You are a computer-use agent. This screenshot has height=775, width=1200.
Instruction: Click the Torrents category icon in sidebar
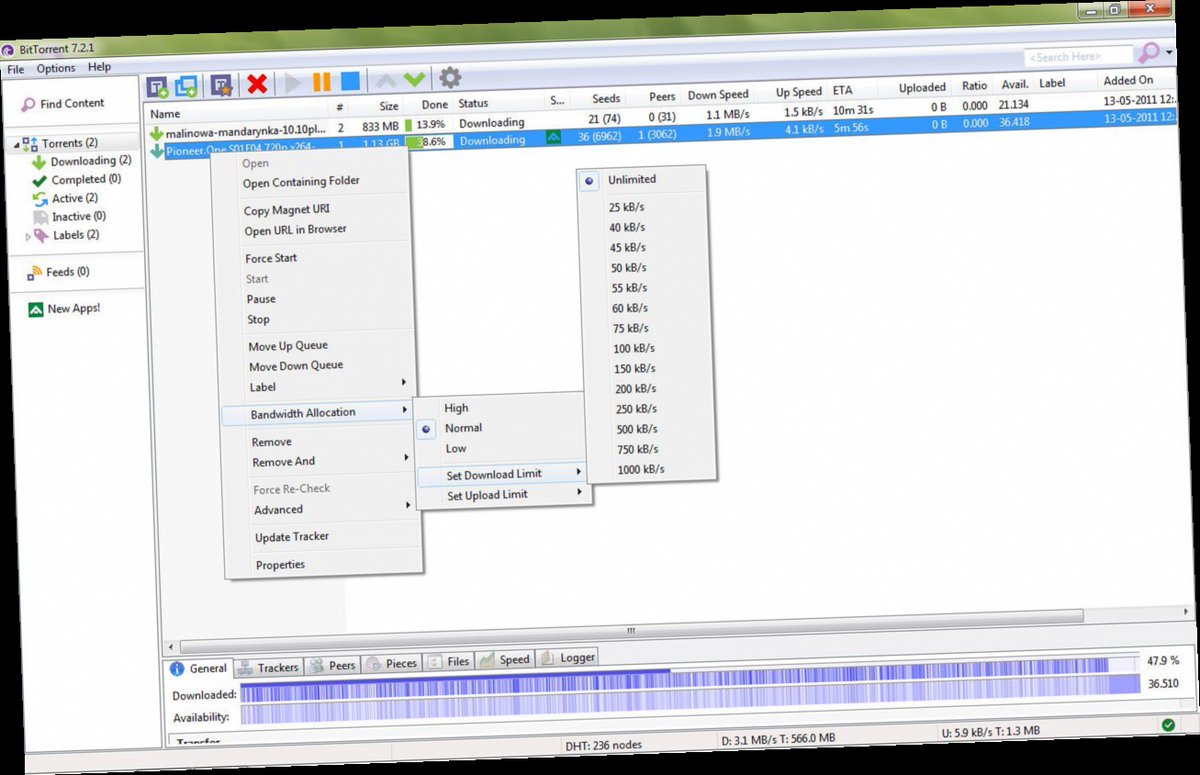coord(31,144)
